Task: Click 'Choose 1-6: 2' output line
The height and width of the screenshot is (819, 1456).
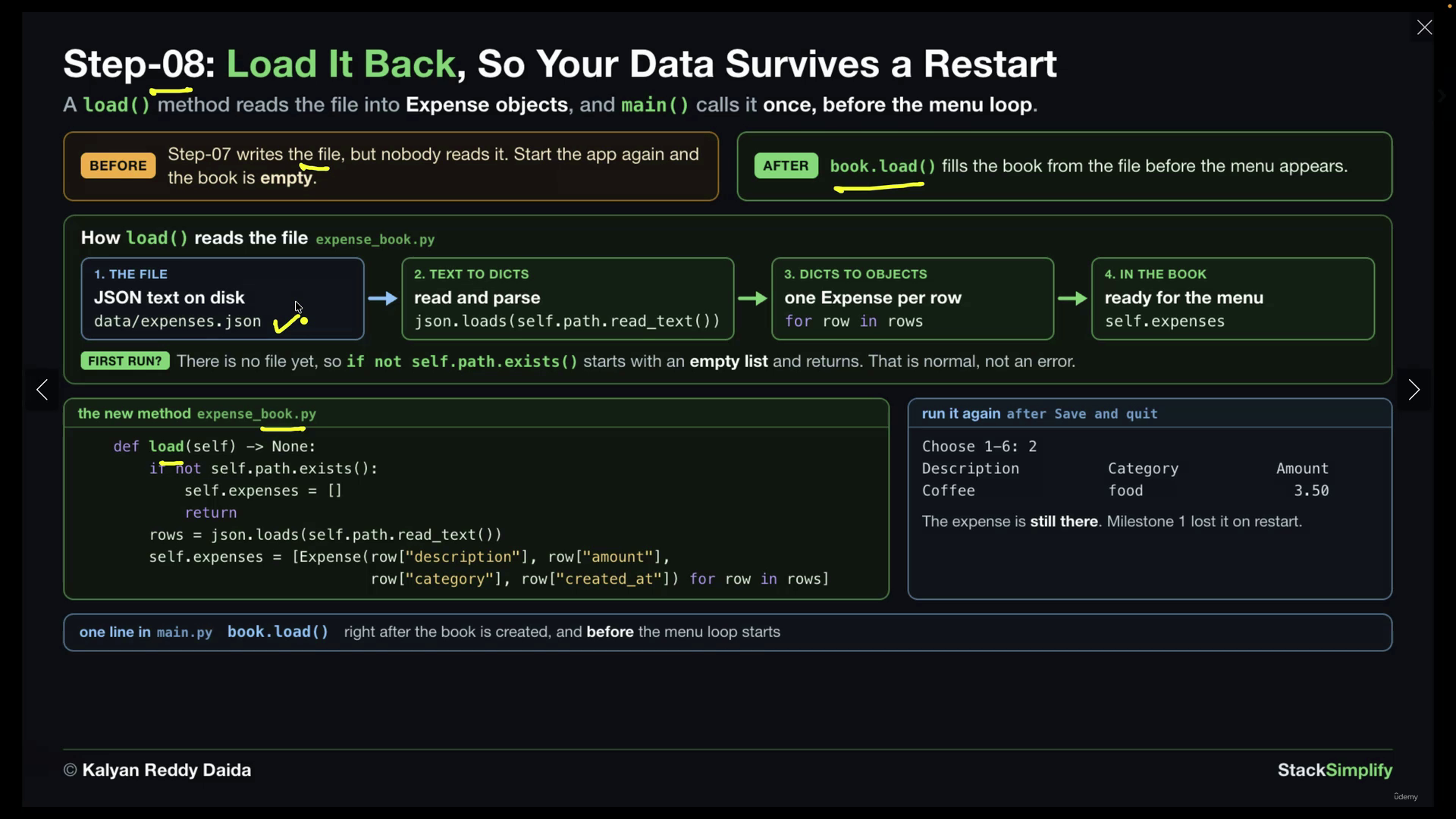Action: (979, 447)
